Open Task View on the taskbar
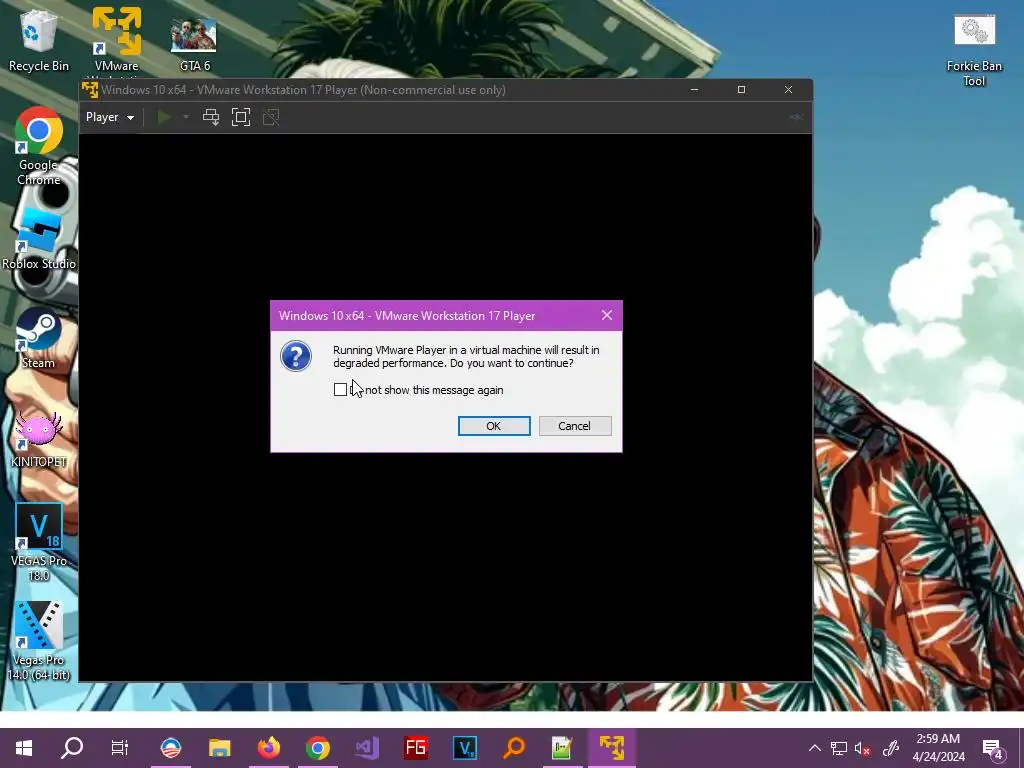 tap(120, 748)
